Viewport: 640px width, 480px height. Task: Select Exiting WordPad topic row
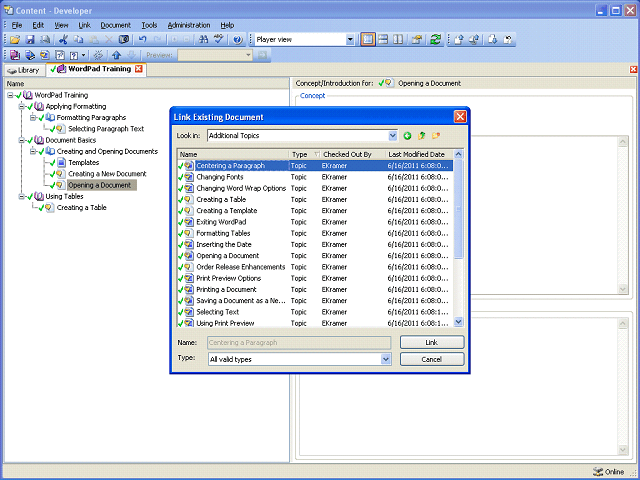pos(315,222)
